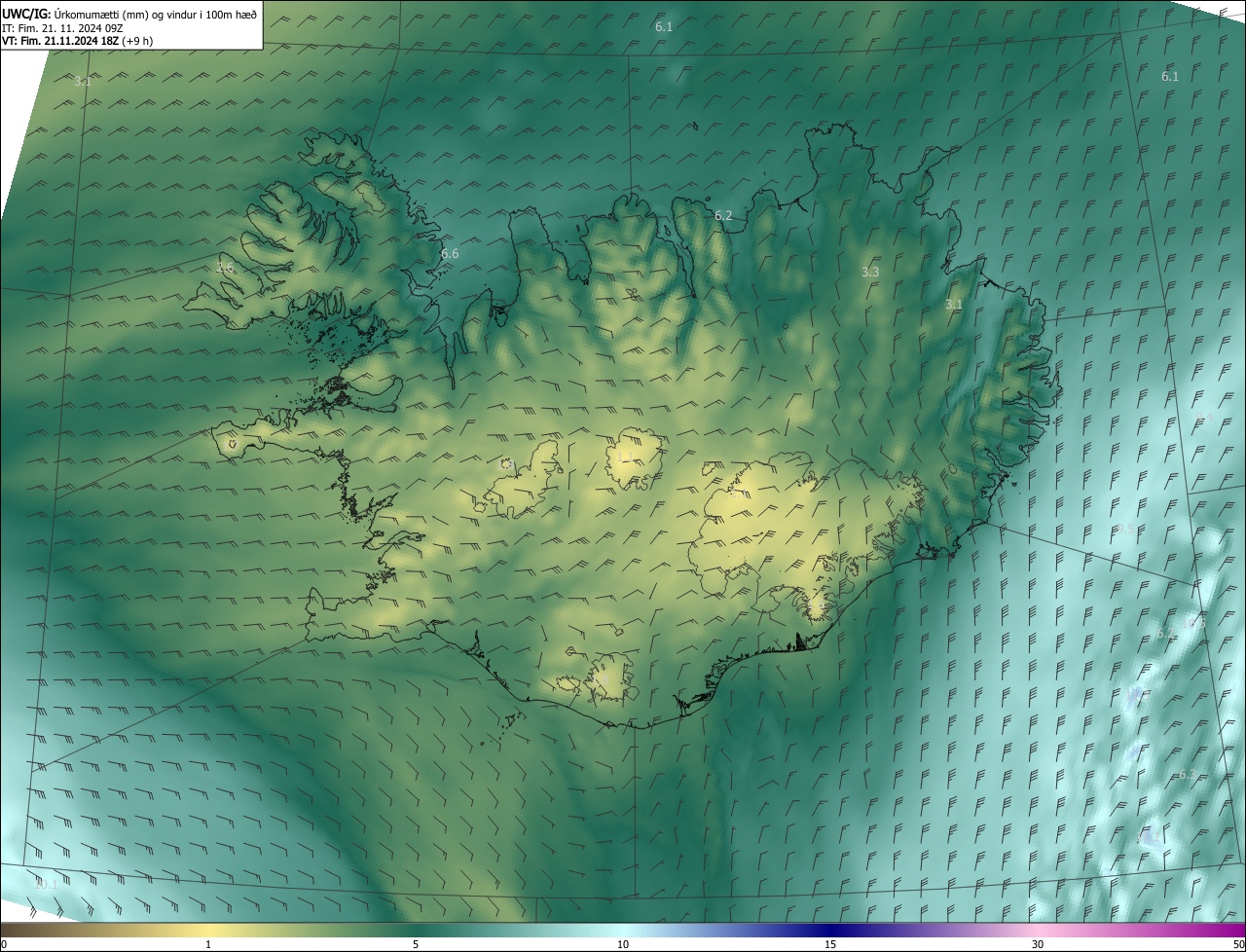Click the 30 tick on the color scale
Viewport: 1246px width, 952px height.
[x=1038, y=944]
